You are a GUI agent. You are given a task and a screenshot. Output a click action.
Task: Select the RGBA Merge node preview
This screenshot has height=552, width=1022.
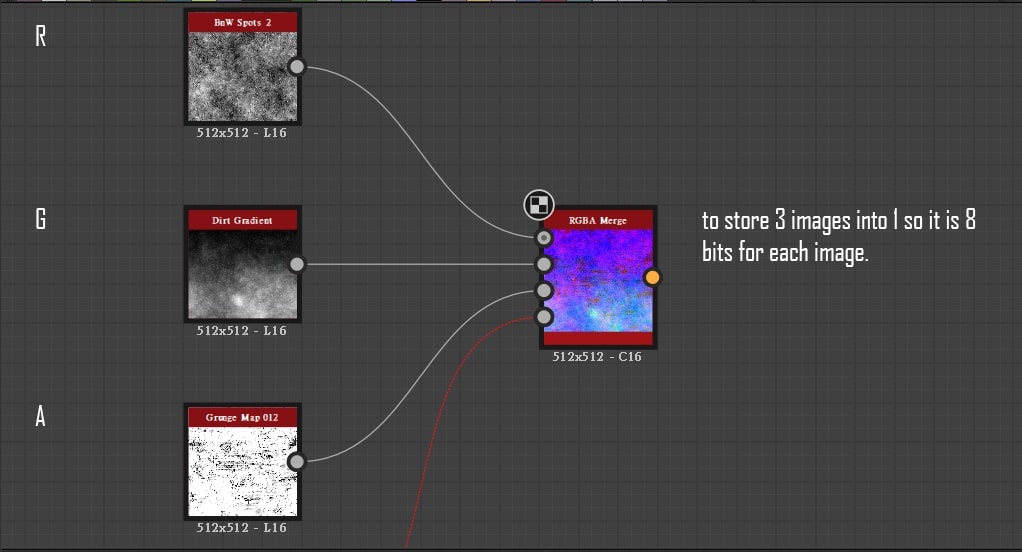pos(598,280)
